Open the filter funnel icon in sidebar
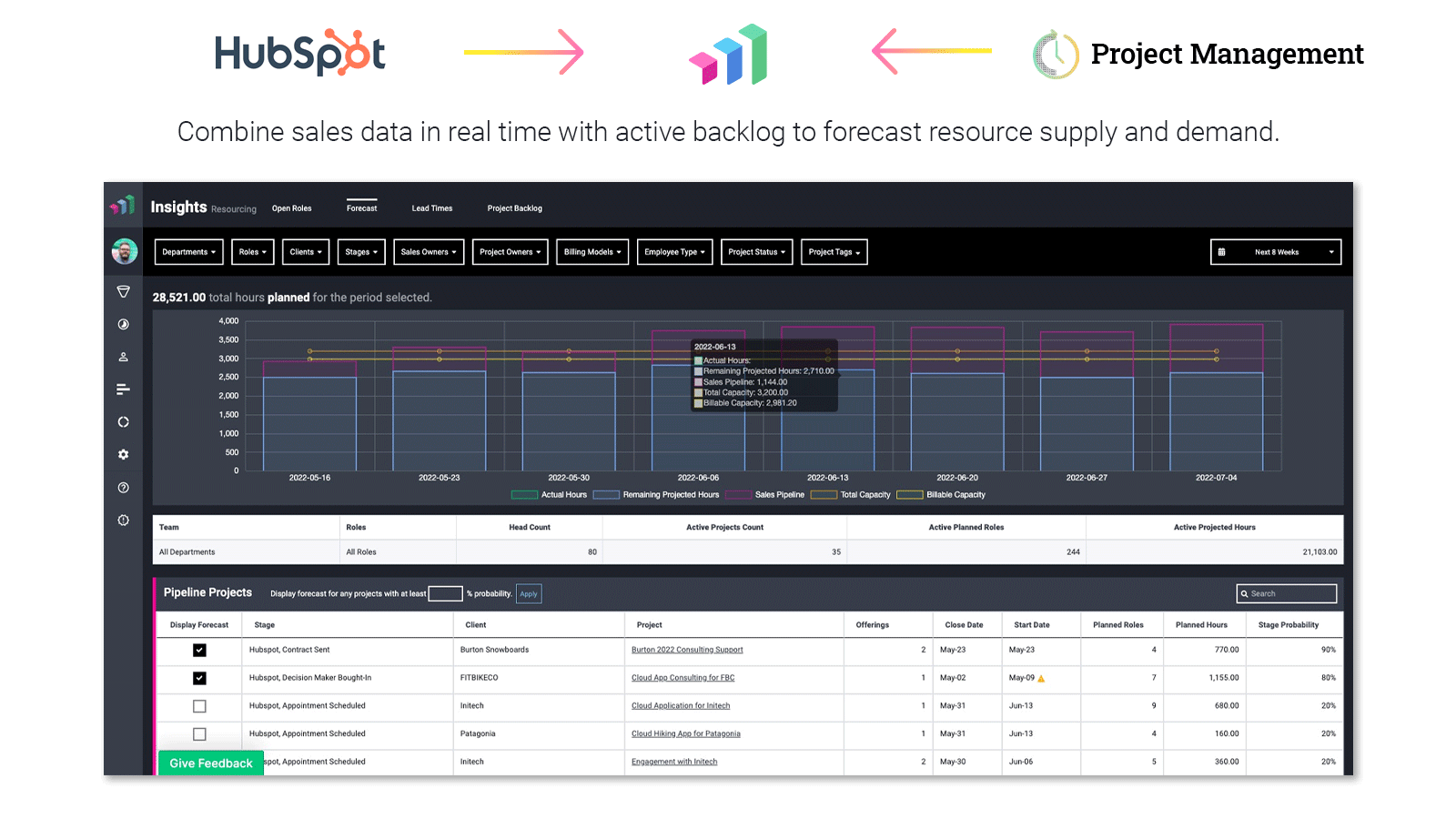 [x=124, y=291]
